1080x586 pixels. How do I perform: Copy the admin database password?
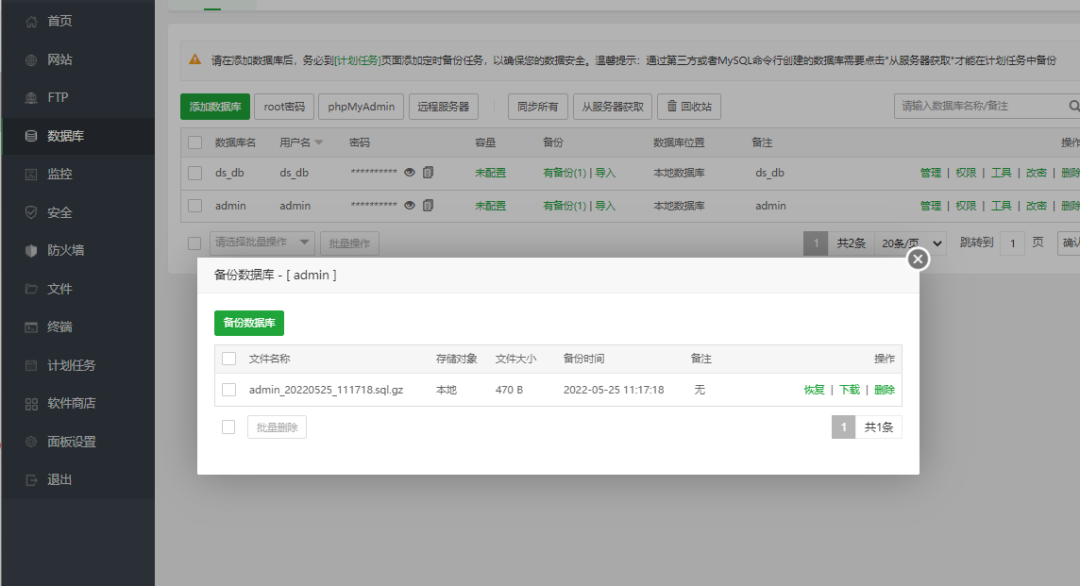coord(429,205)
